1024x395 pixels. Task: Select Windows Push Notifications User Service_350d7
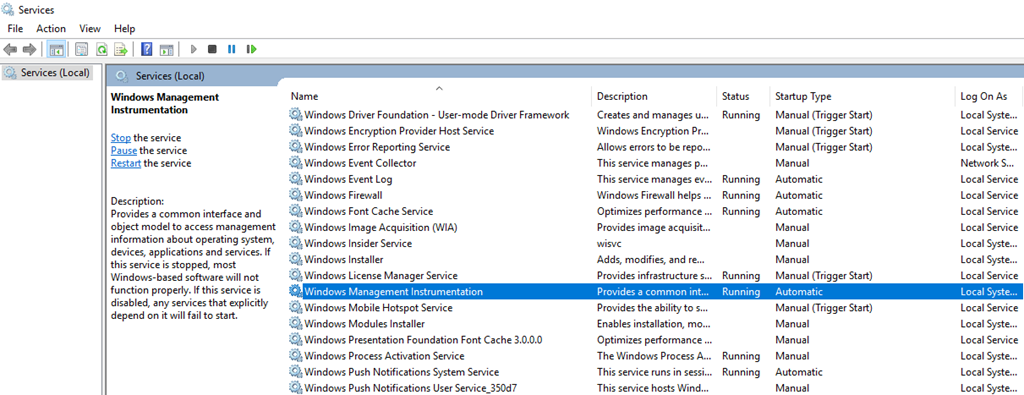[x=411, y=388]
